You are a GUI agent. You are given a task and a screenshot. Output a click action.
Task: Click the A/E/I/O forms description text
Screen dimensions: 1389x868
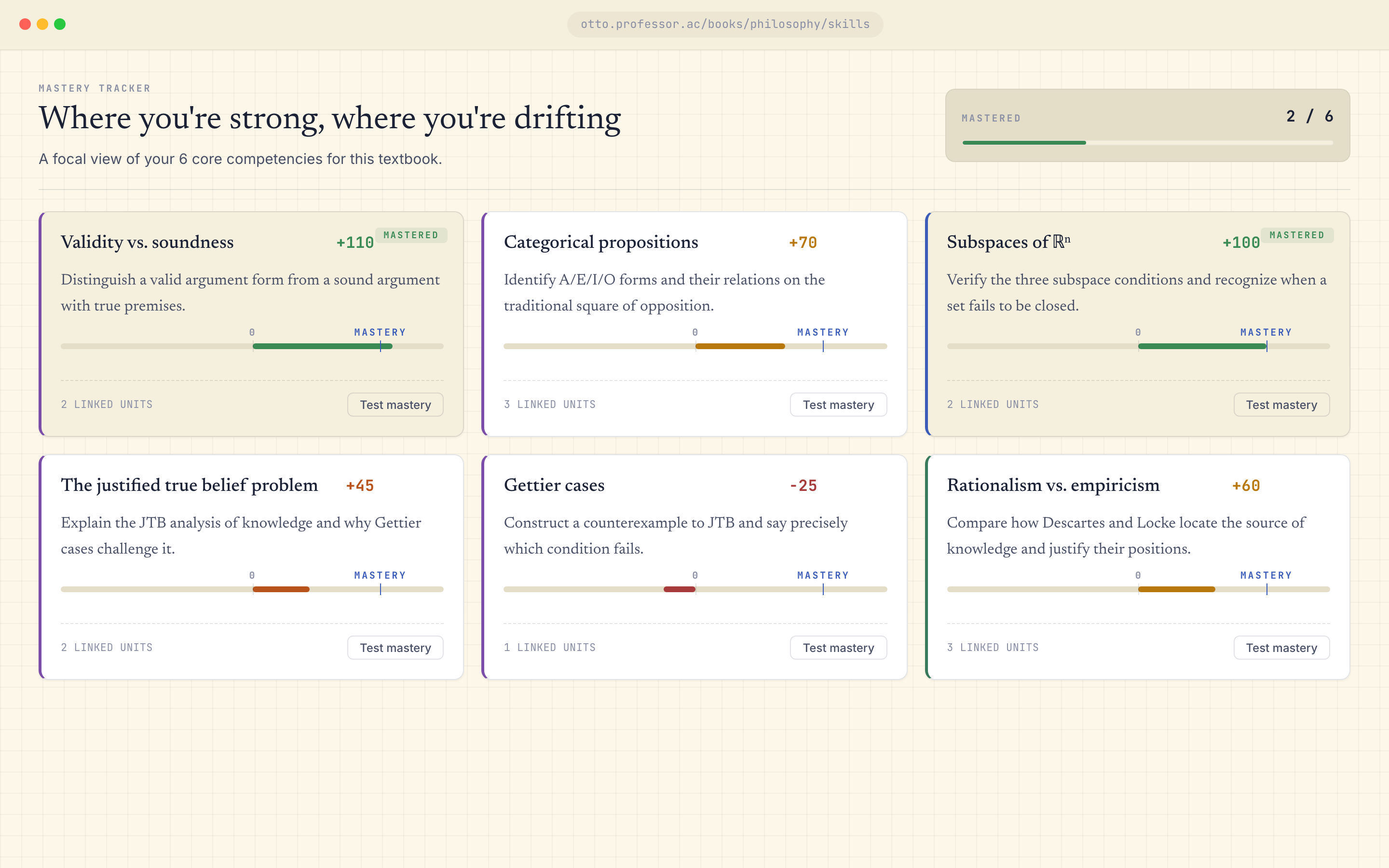pos(664,293)
